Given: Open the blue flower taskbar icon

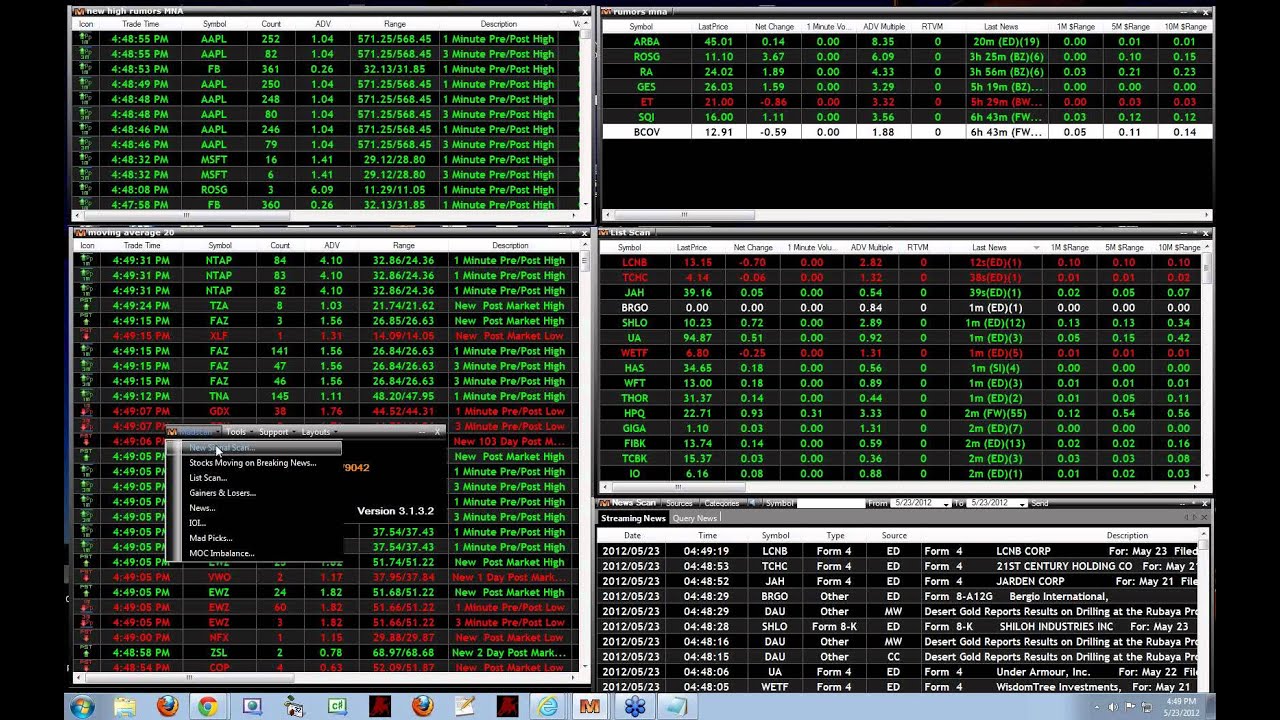Looking at the screenshot, I should pyautogui.click(x=634, y=707).
